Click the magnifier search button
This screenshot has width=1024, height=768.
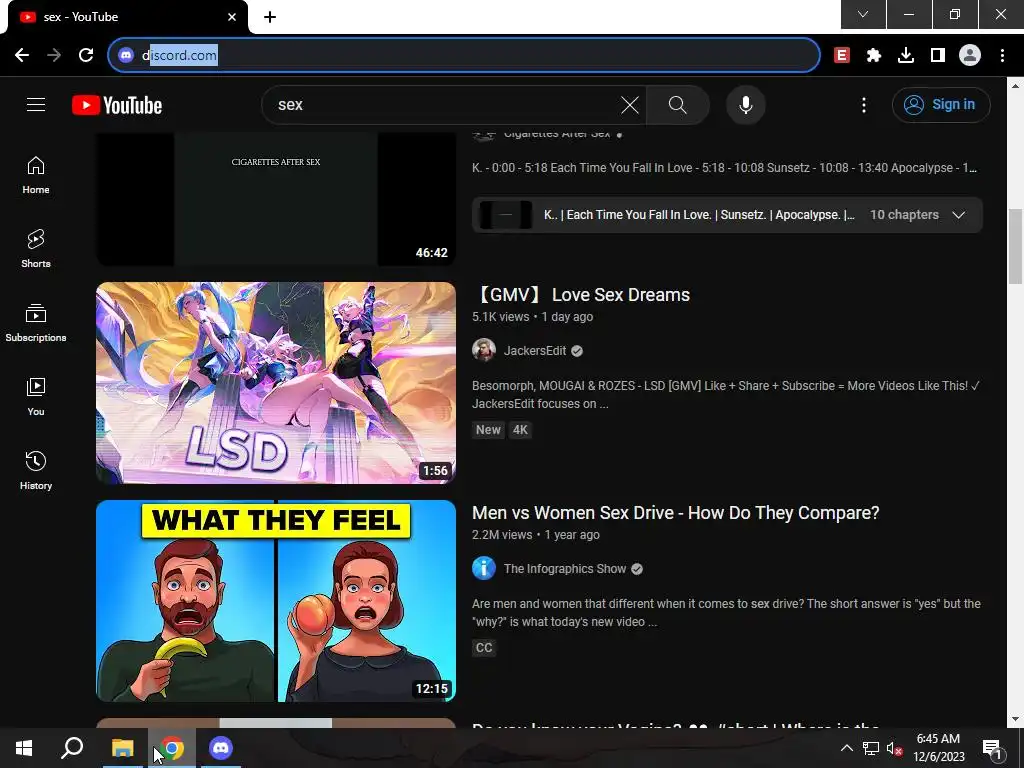pyautogui.click(x=677, y=104)
